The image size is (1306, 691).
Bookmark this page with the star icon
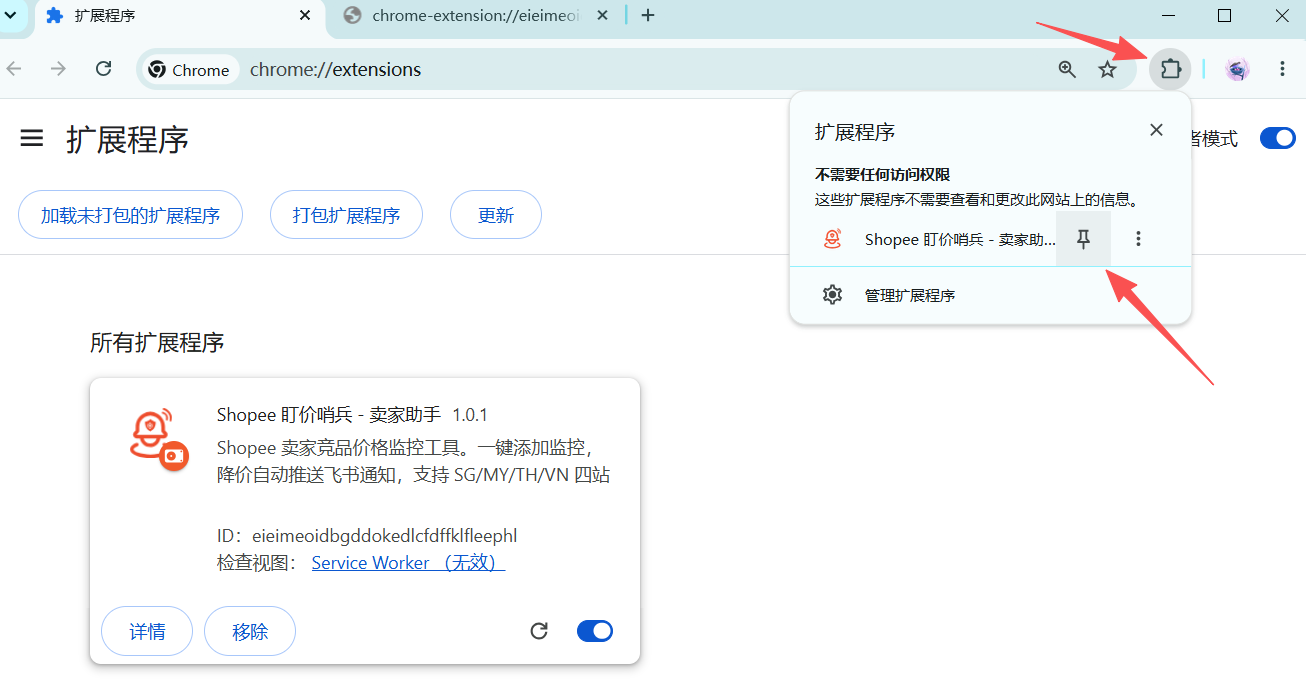tap(1107, 69)
